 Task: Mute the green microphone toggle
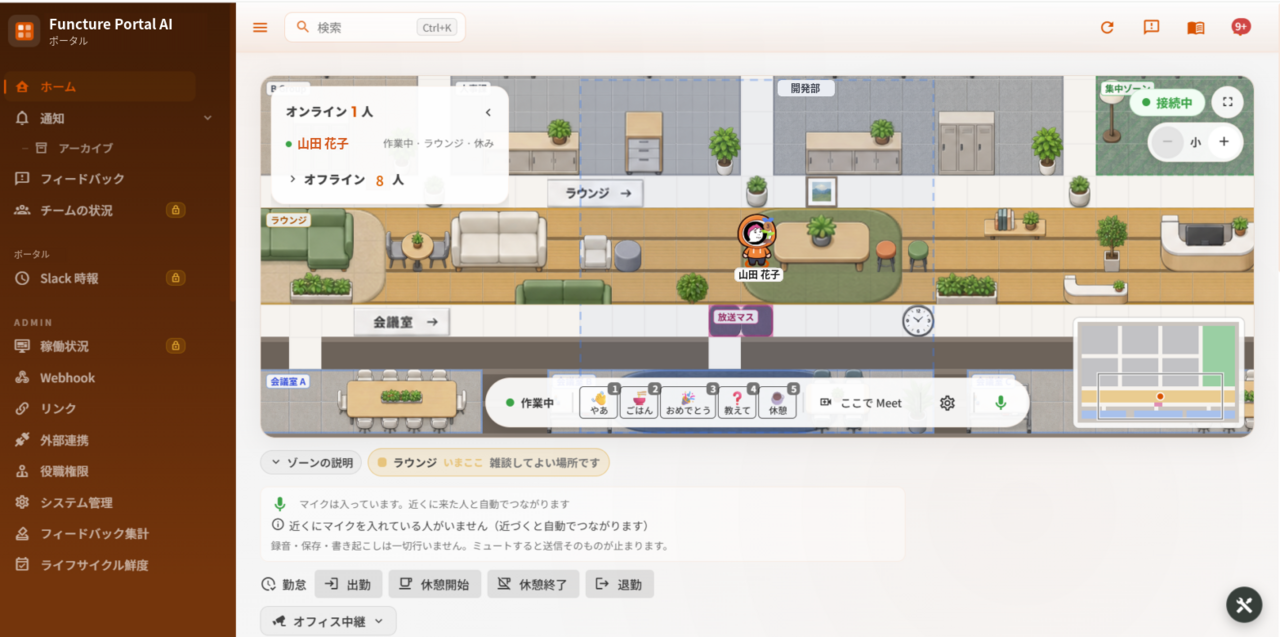pyautogui.click(x=1000, y=403)
